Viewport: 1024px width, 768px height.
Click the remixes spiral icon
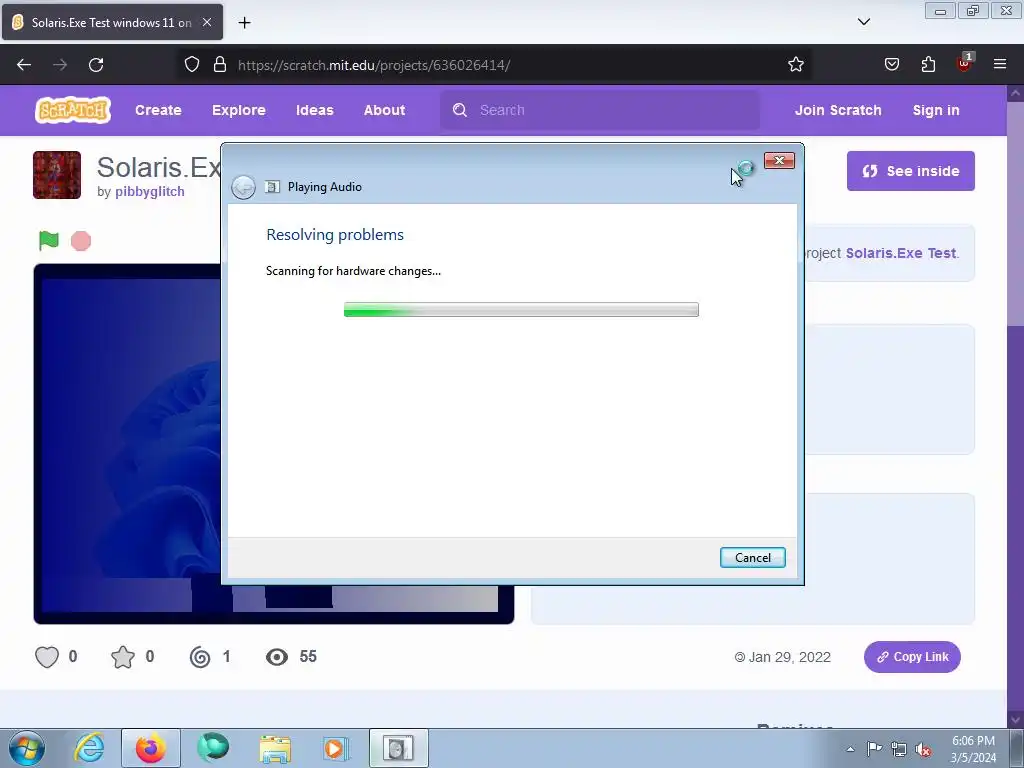[x=200, y=657]
